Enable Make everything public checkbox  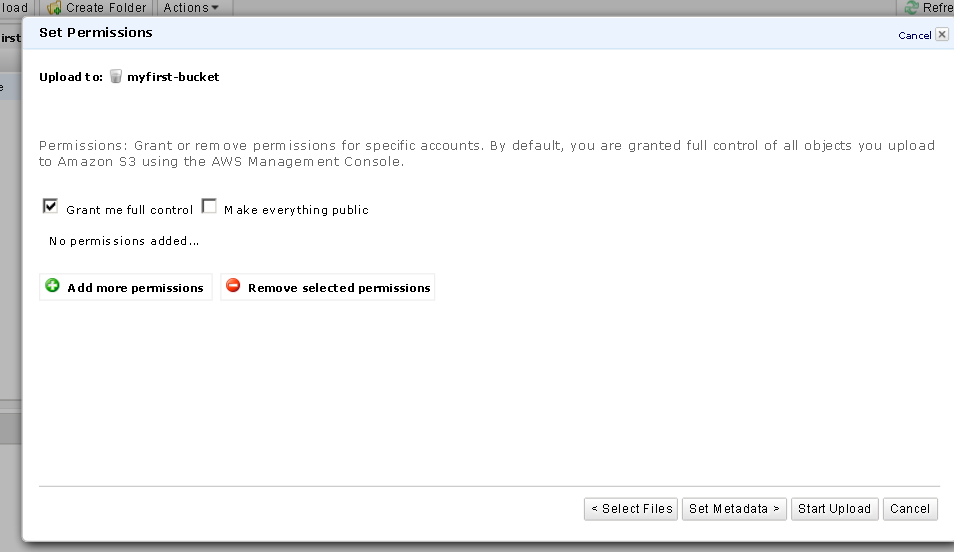[209, 207]
